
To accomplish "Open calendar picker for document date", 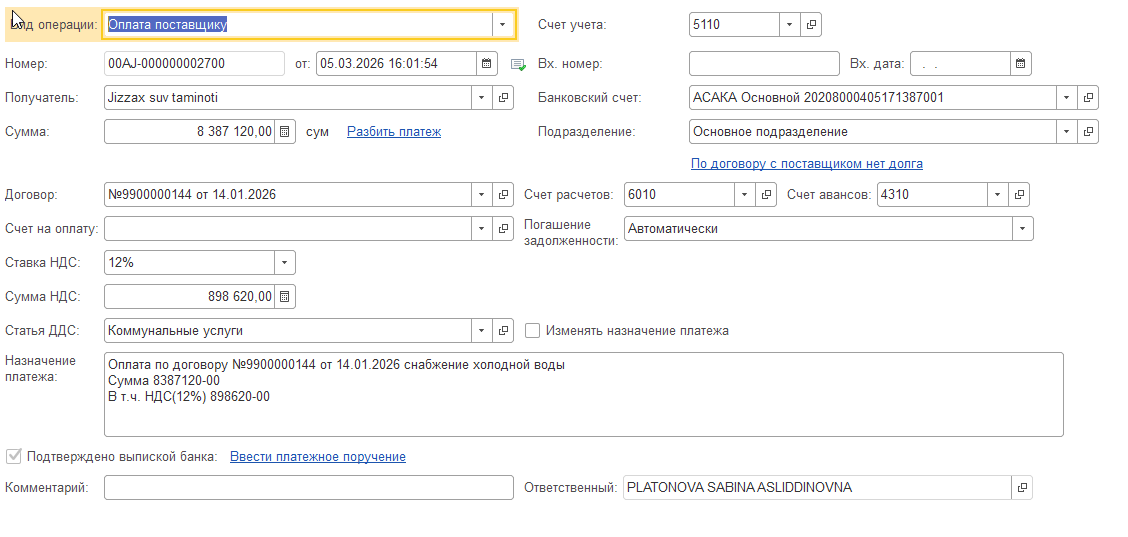I will (487, 64).
